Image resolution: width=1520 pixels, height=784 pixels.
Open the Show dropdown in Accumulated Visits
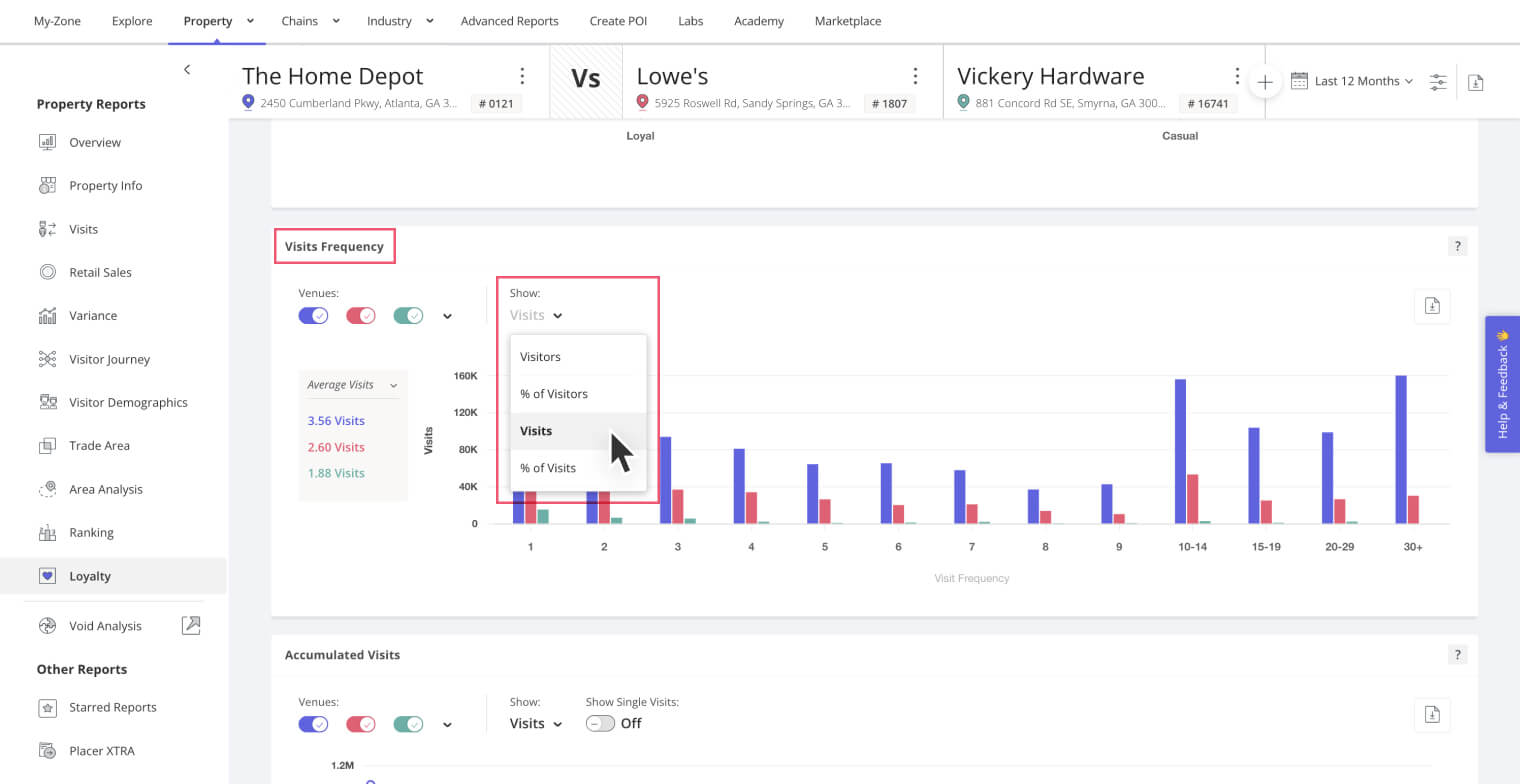tap(536, 723)
